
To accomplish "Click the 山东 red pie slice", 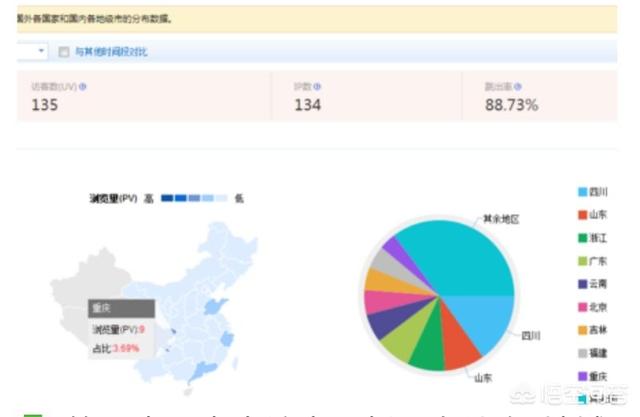I will (x=457, y=343).
